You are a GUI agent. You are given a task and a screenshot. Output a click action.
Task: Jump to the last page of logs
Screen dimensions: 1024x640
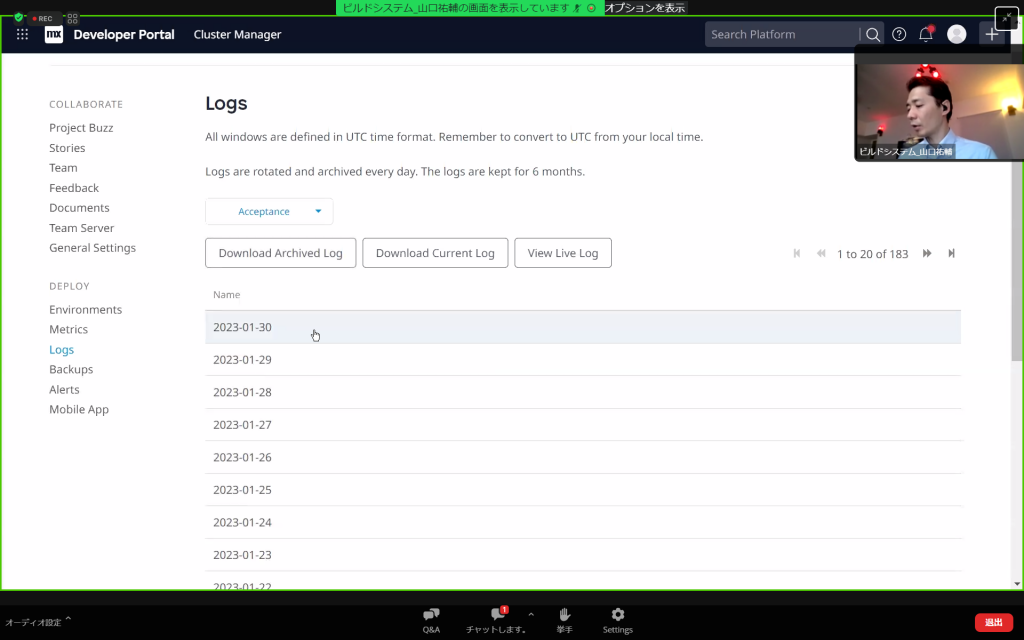click(x=951, y=253)
